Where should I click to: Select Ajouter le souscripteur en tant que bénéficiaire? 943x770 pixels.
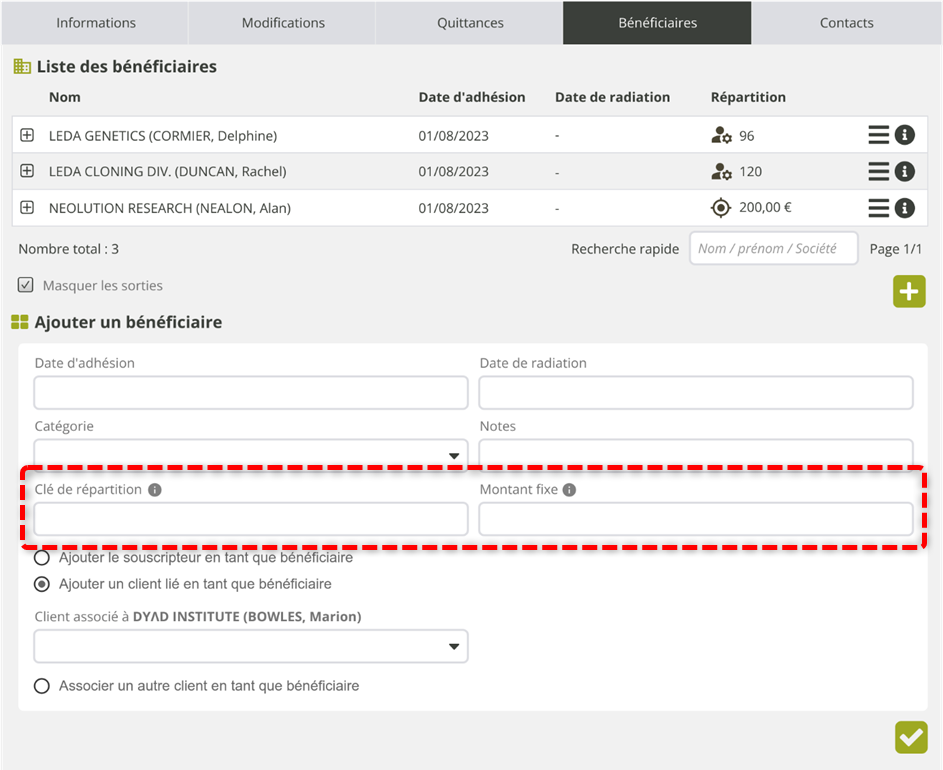point(42,558)
